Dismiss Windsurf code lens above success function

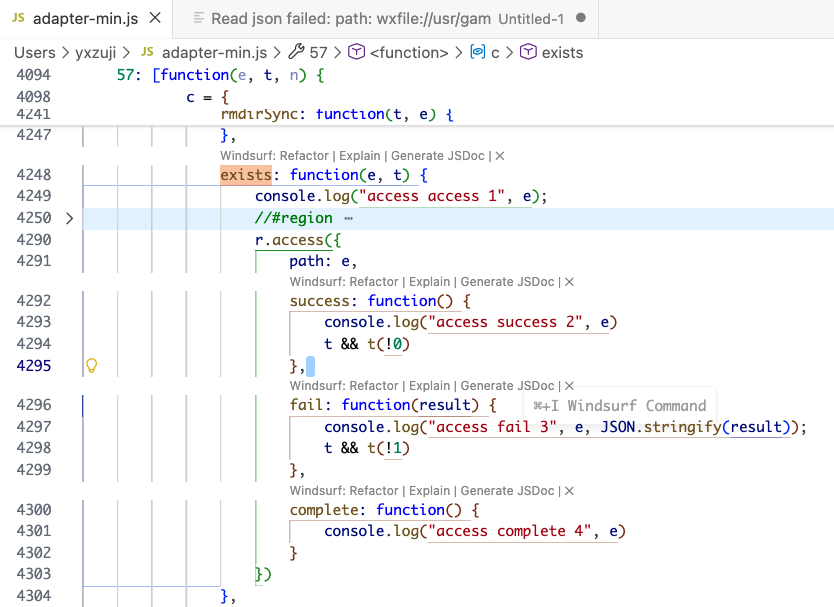pyautogui.click(x=569, y=282)
